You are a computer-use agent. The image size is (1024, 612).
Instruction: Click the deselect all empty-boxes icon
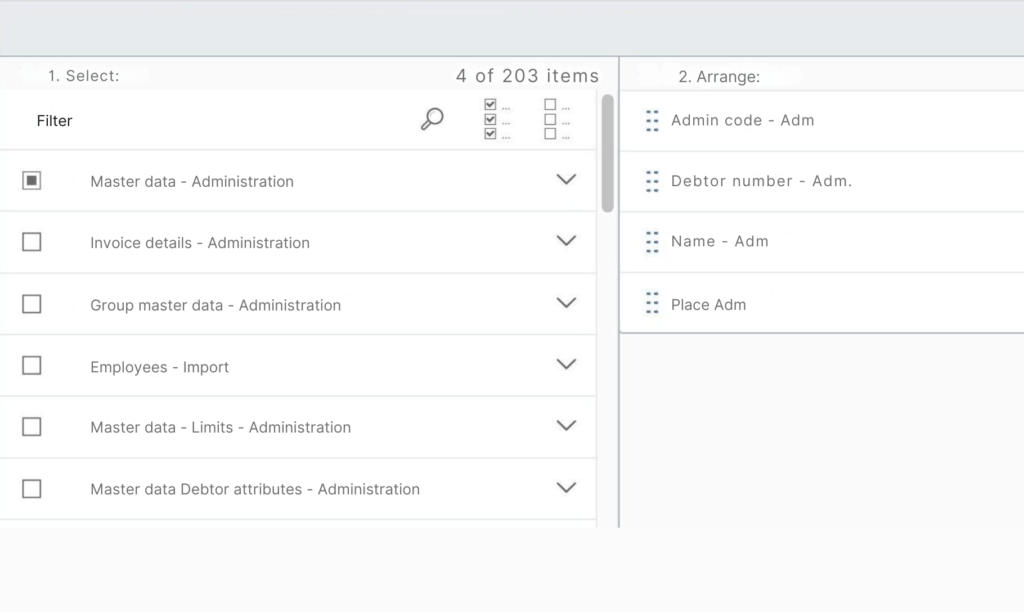tap(556, 119)
